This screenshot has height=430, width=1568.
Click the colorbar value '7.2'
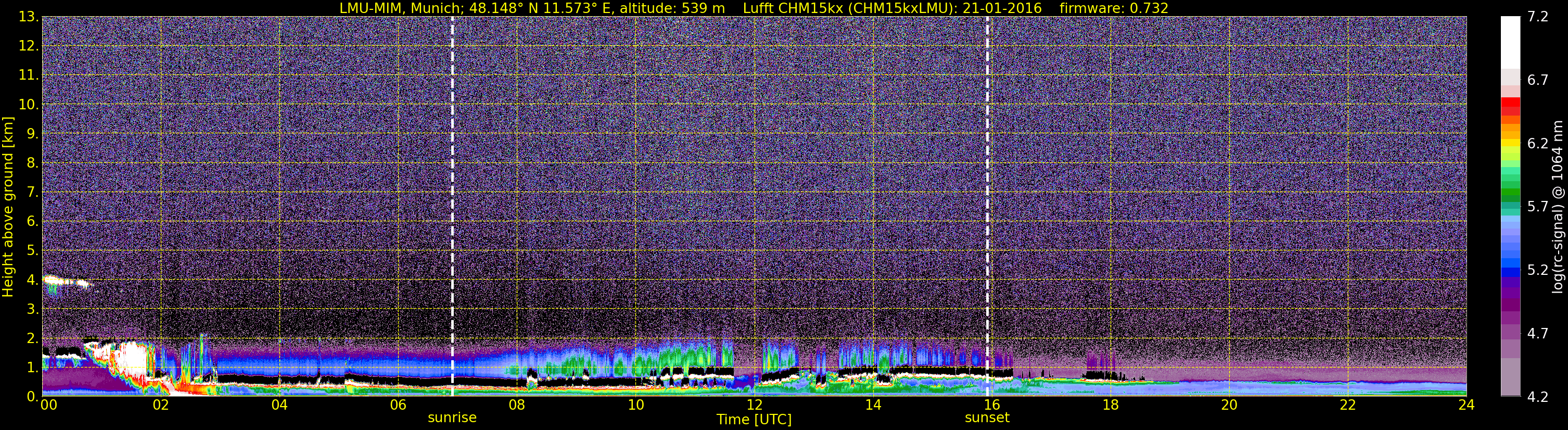pos(1538,17)
